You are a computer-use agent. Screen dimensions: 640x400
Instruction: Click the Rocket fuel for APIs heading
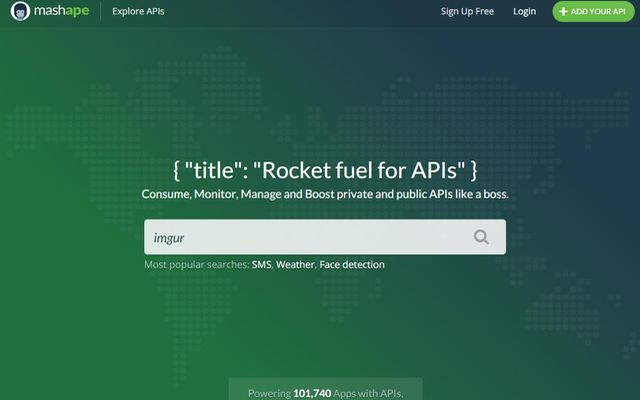tap(325, 170)
